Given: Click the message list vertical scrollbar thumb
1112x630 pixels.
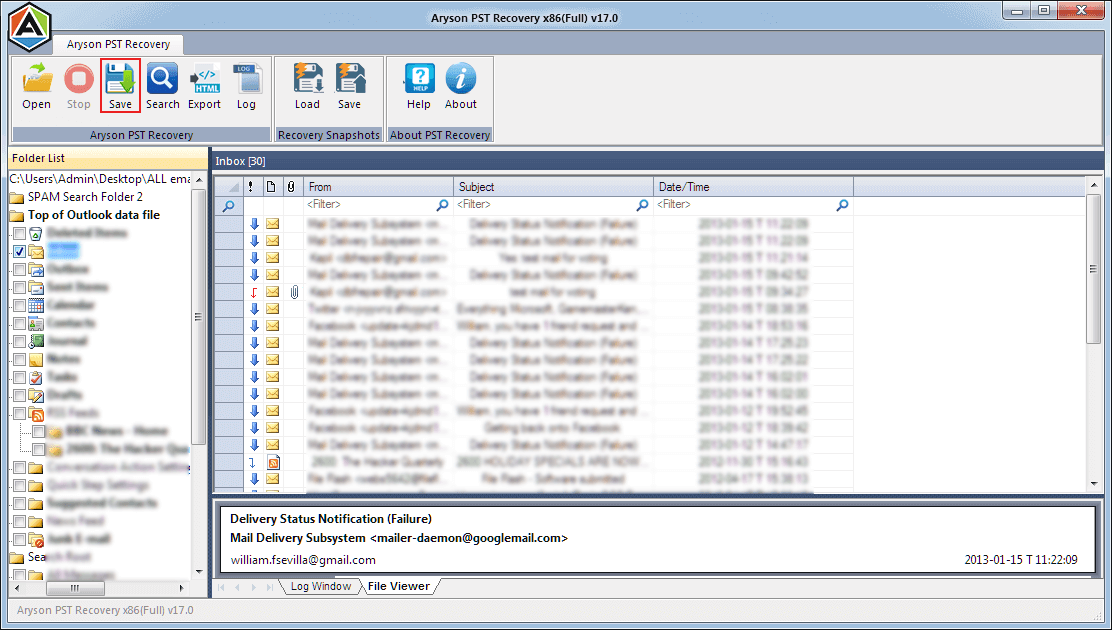Looking at the screenshot, I should tap(1094, 268).
